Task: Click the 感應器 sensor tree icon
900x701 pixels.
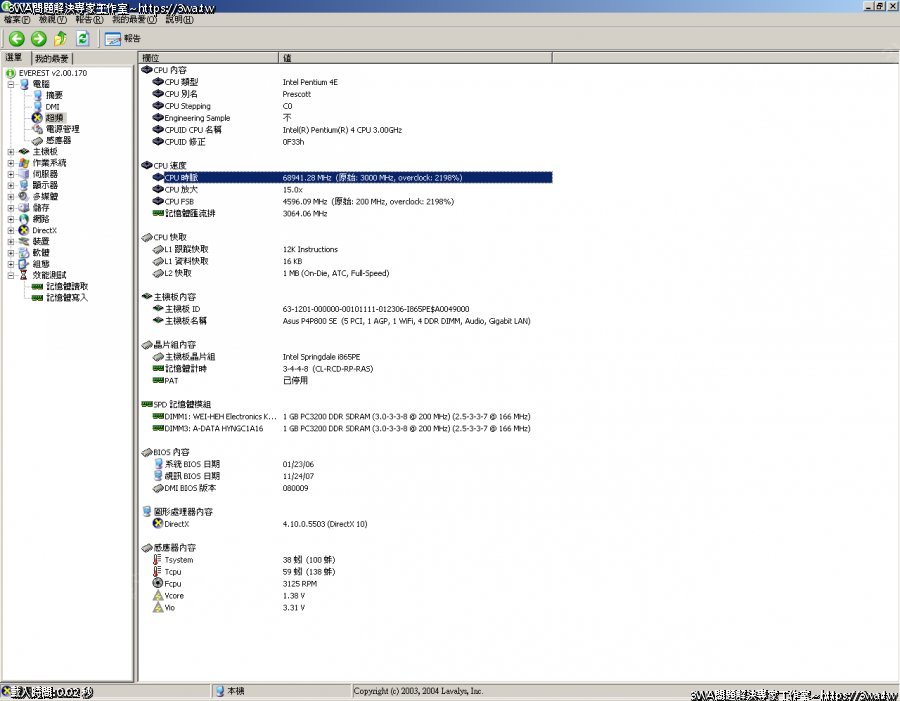Action: tap(38, 141)
